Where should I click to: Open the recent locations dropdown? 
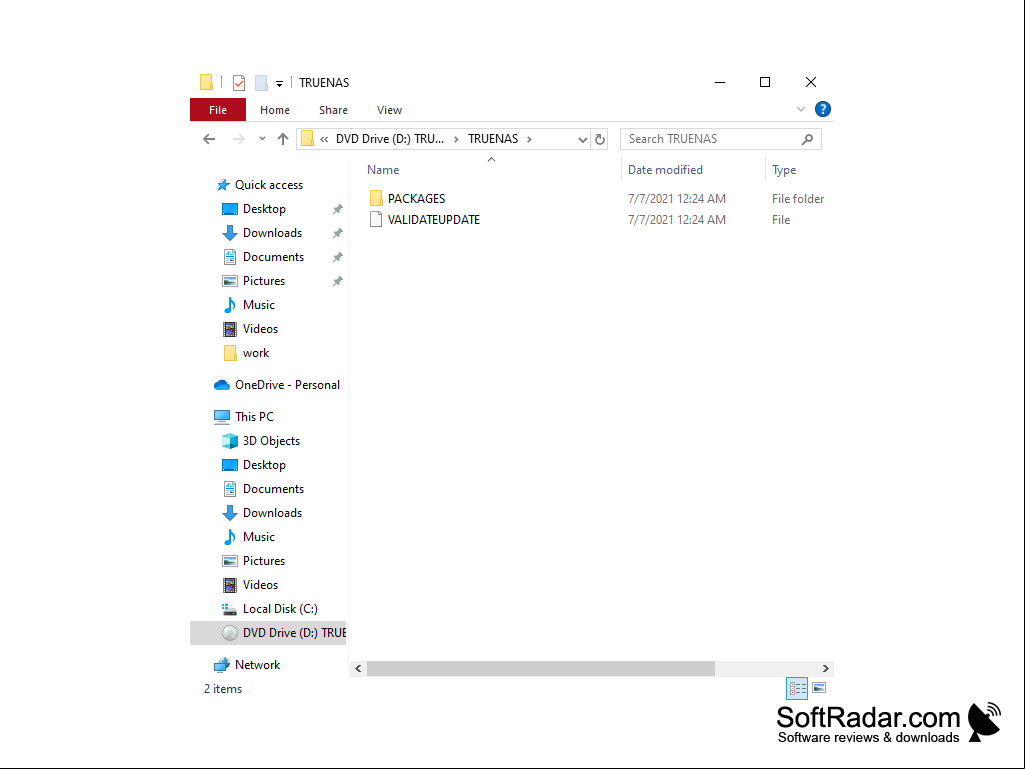262,139
